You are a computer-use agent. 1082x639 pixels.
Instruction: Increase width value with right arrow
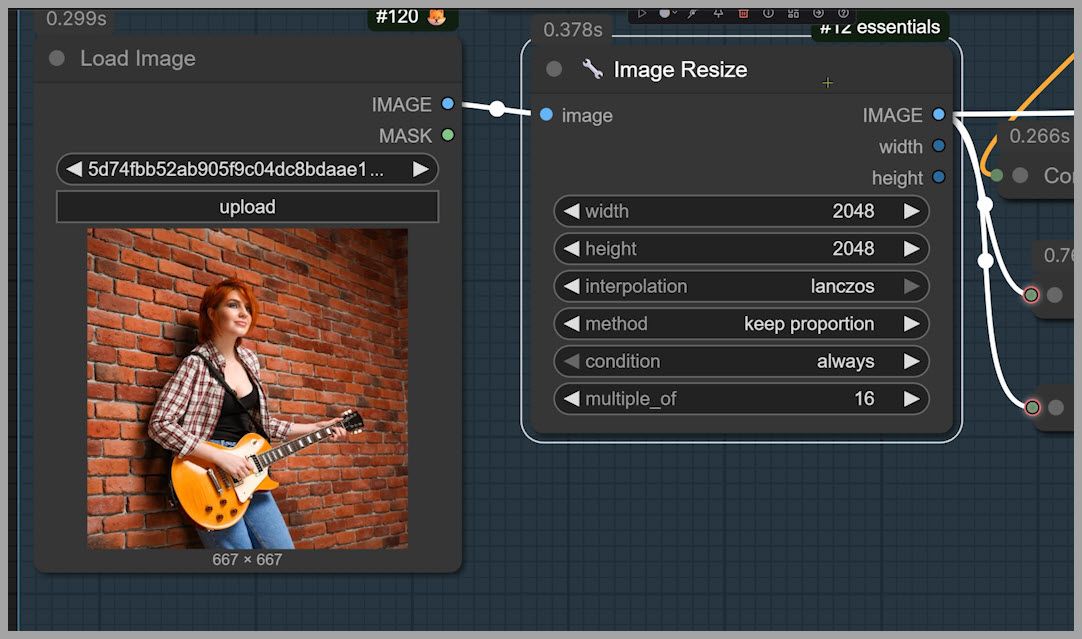[911, 211]
